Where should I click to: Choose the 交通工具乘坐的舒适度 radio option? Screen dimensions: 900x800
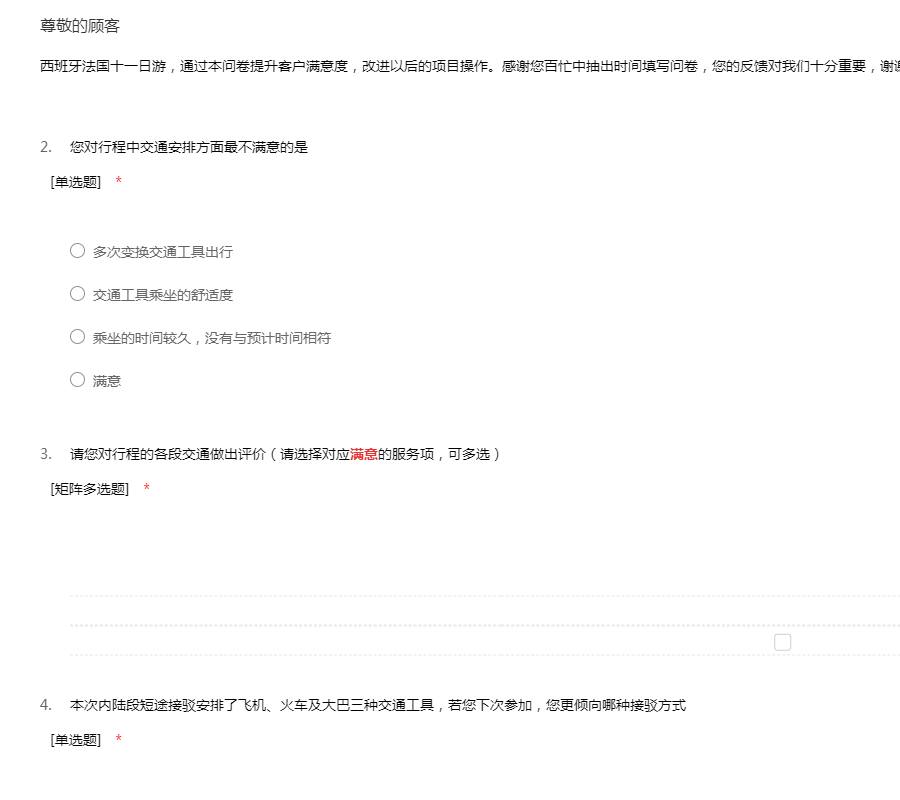coord(77,294)
